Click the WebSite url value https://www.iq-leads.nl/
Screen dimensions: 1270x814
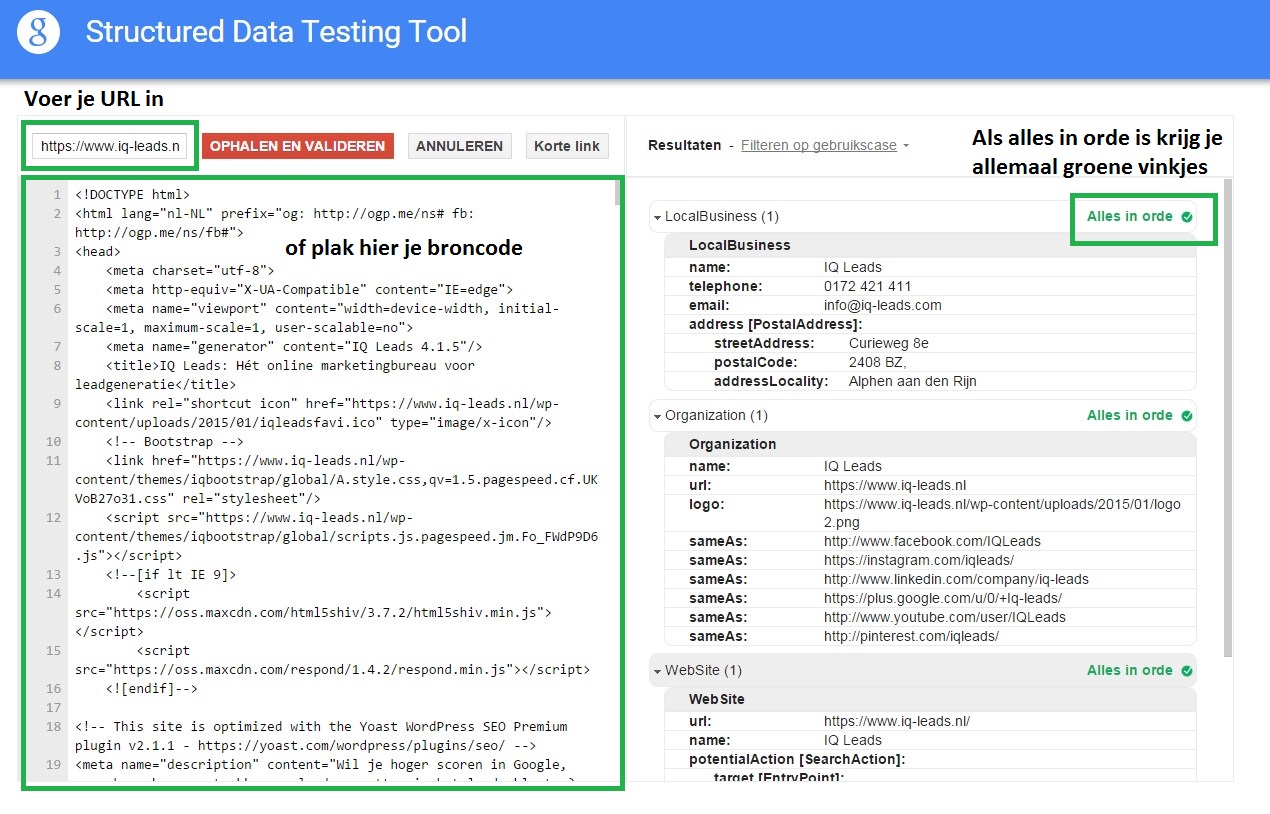pyautogui.click(x=897, y=721)
